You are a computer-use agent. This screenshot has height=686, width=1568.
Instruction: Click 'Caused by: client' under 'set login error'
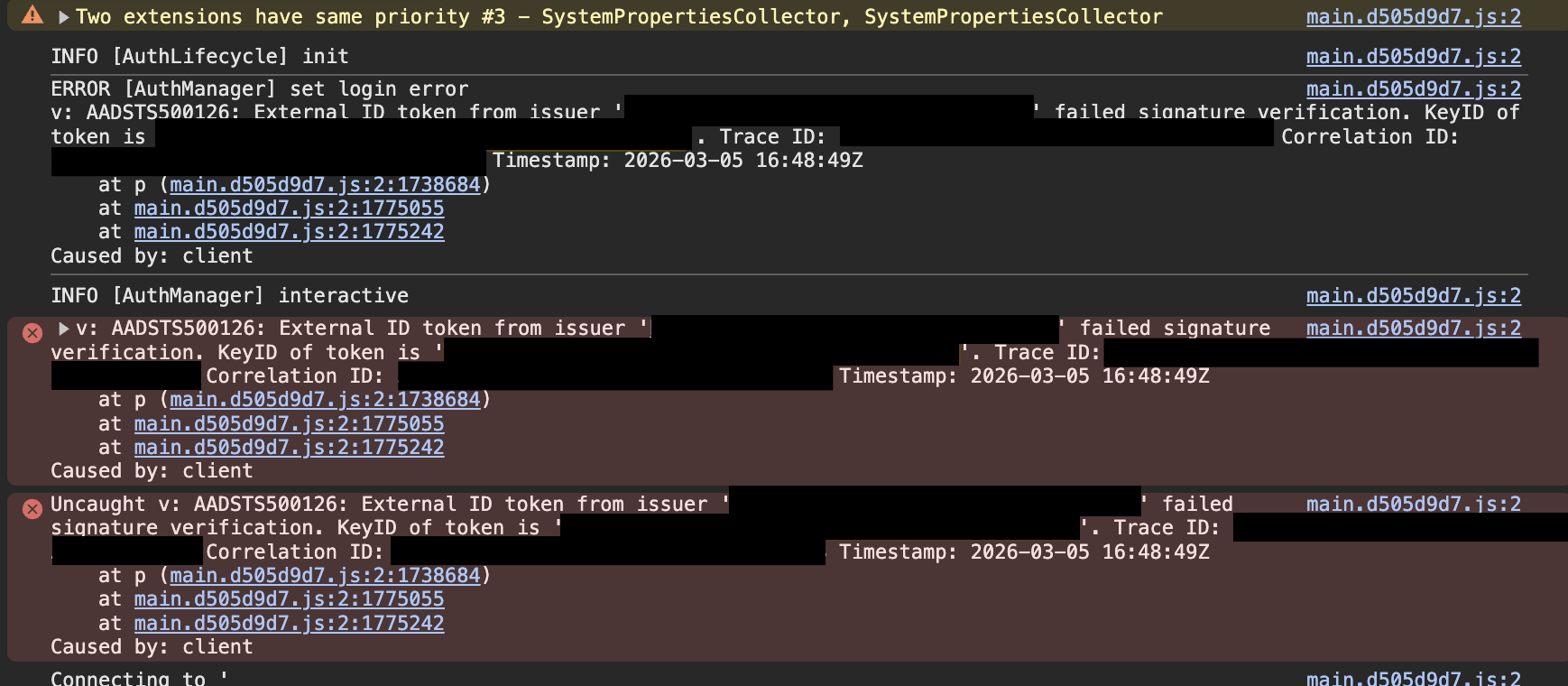[152, 256]
